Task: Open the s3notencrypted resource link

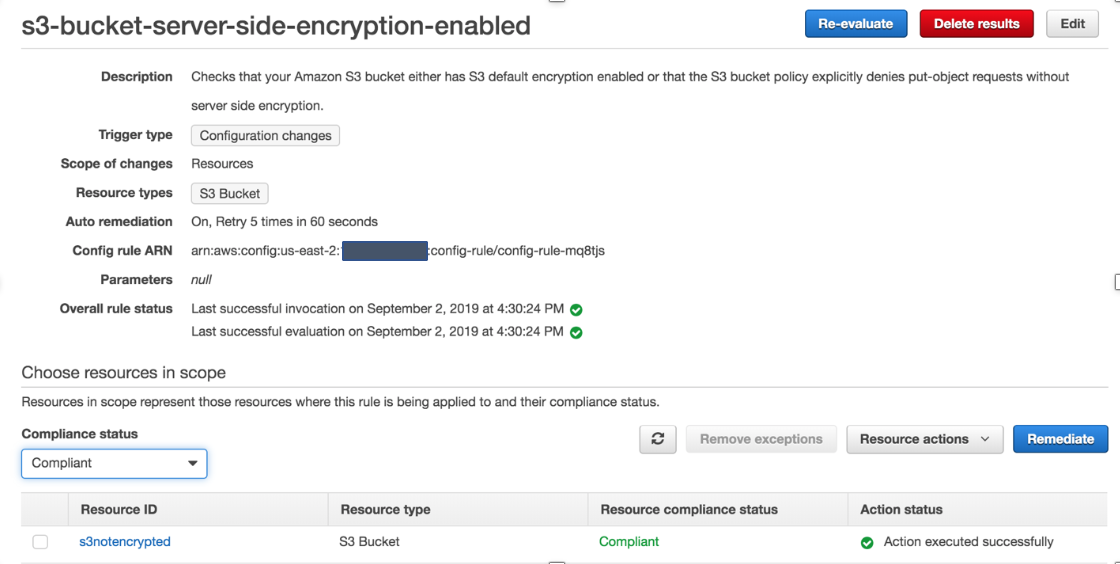Action: pos(125,542)
